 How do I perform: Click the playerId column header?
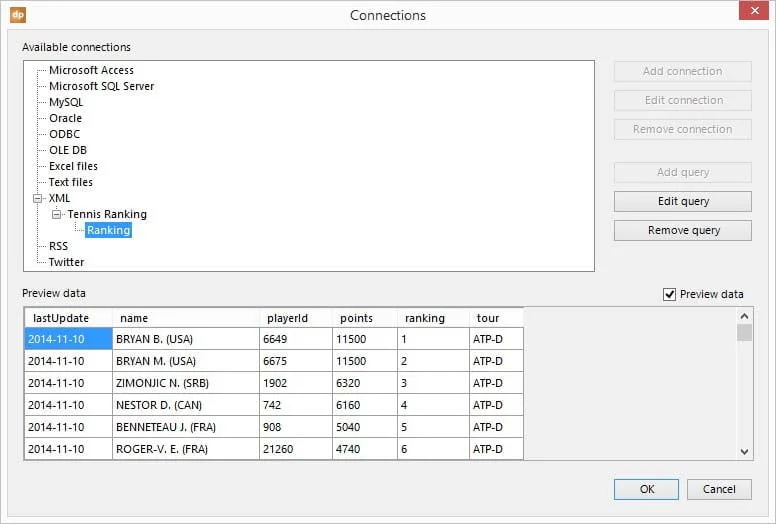pos(295,318)
